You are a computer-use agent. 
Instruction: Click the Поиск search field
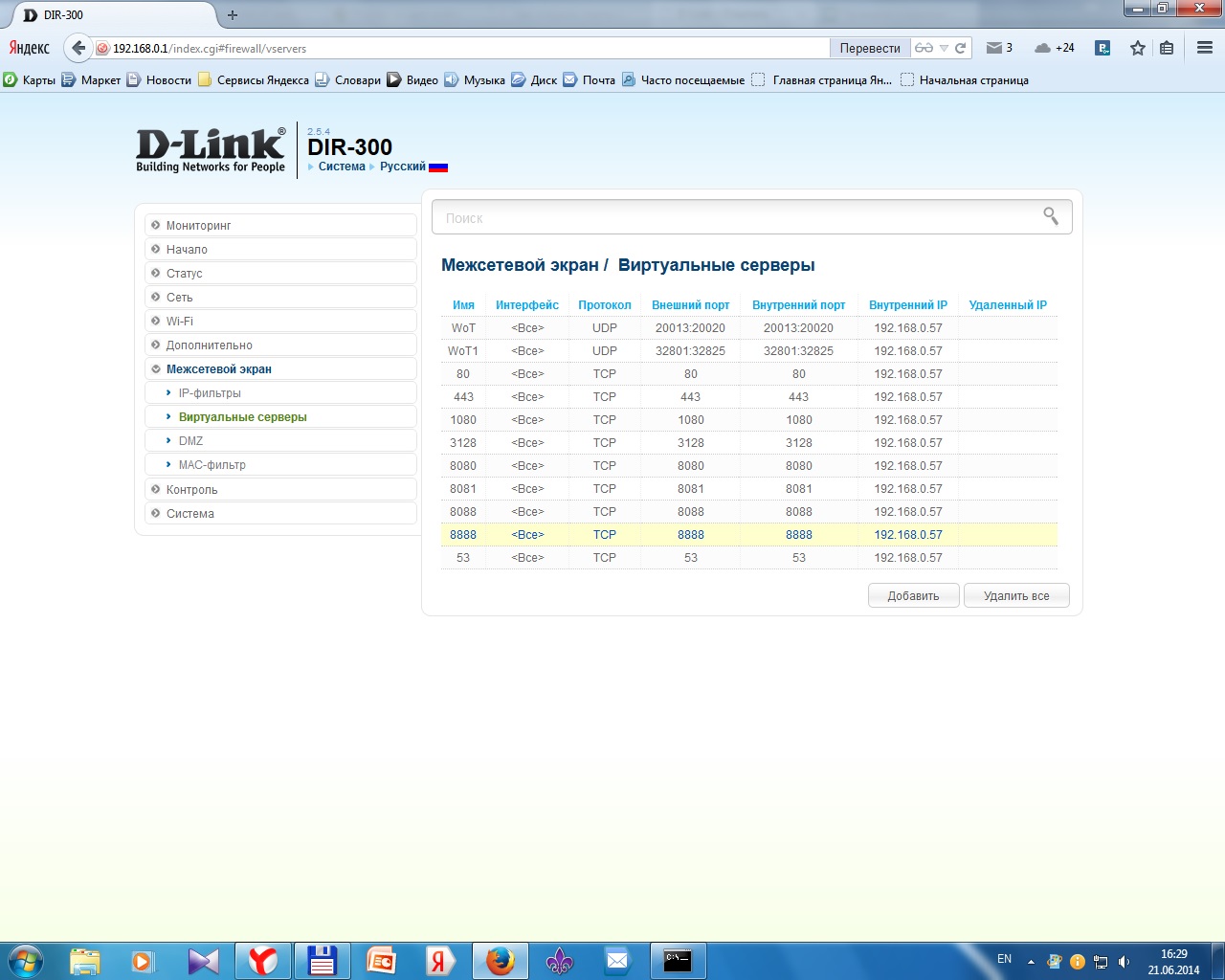pyautogui.click(x=737, y=218)
